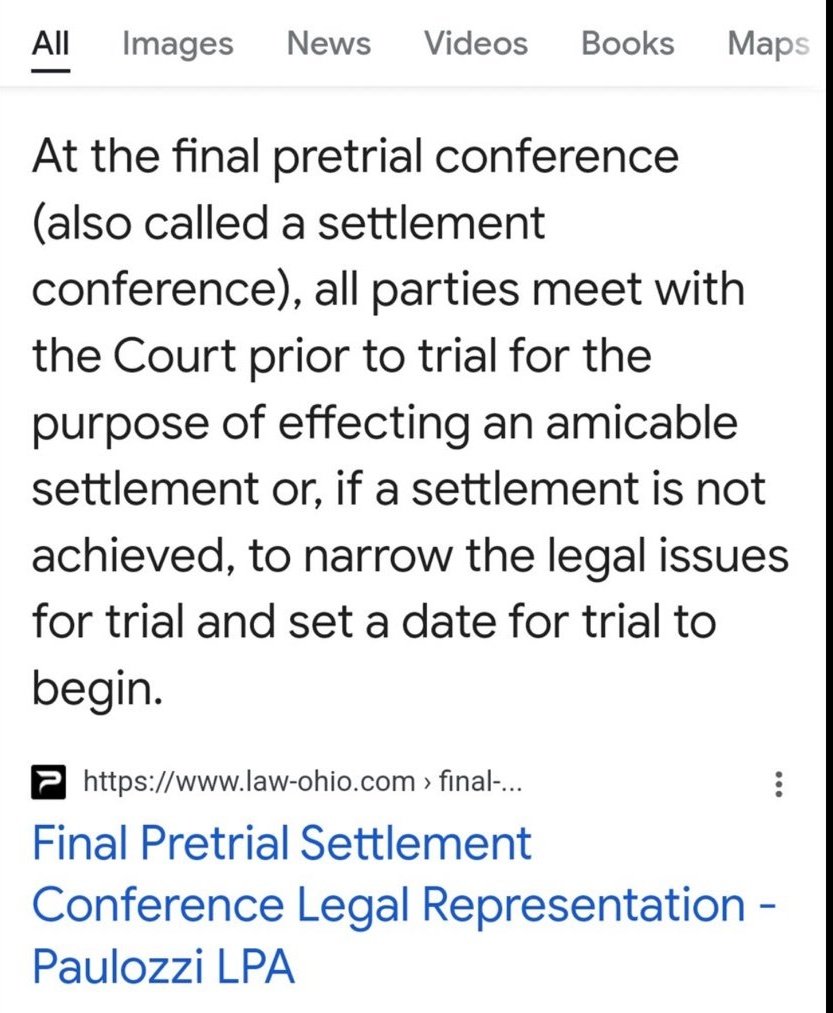Go to the Books tab
833x1013 pixels.
[627, 44]
